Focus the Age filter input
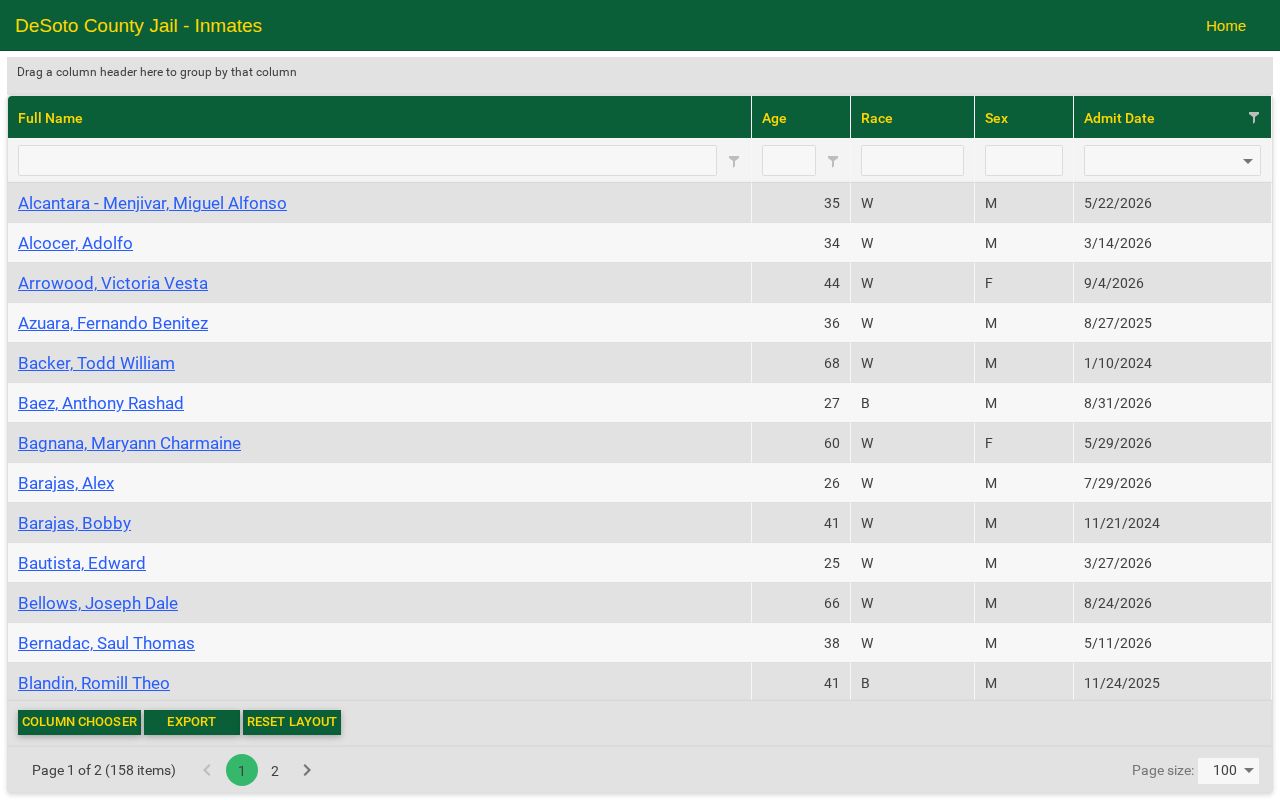 tap(789, 161)
